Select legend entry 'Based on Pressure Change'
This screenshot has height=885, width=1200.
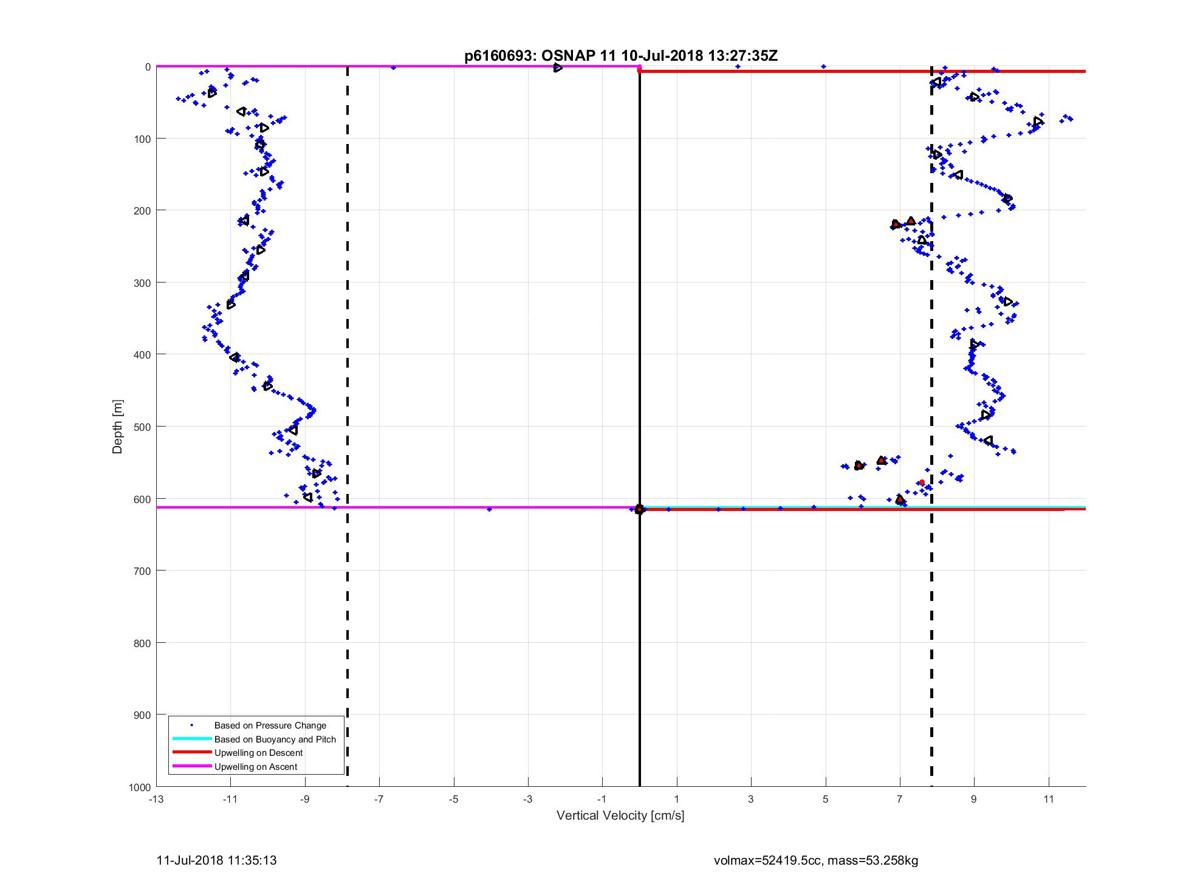point(270,725)
